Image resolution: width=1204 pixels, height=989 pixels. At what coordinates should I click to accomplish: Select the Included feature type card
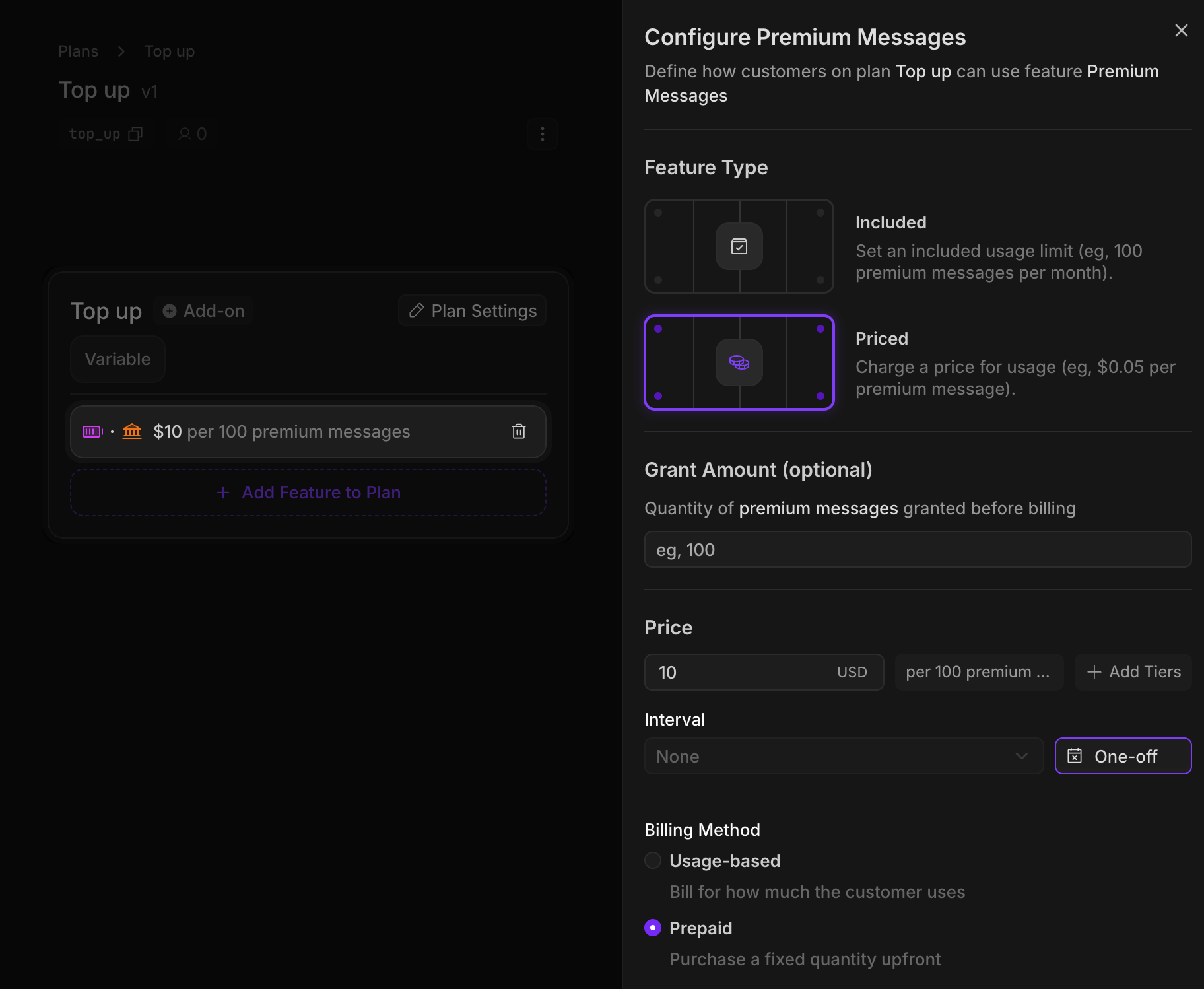coord(739,246)
